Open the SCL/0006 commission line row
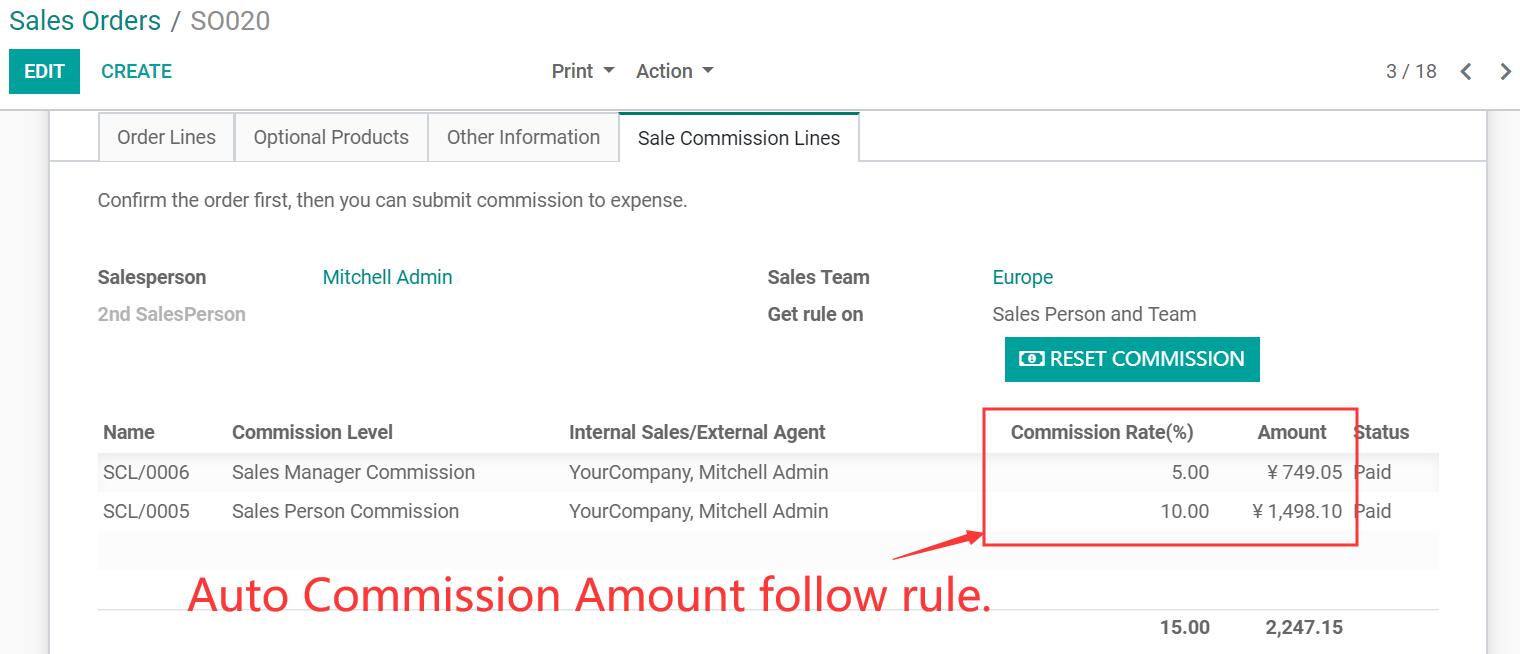Image resolution: width=1520 pixels, height=654 pixels. click(x=768, y=472)
